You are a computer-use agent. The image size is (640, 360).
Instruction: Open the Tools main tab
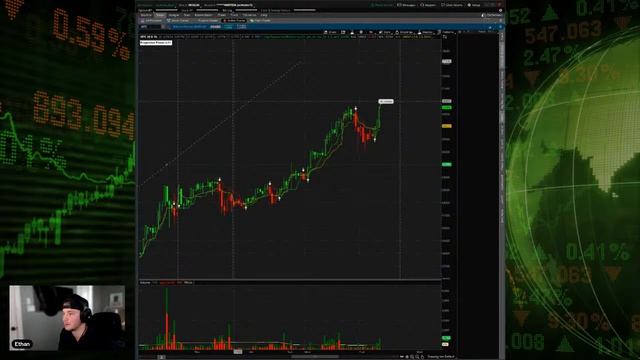pos(234,15)
